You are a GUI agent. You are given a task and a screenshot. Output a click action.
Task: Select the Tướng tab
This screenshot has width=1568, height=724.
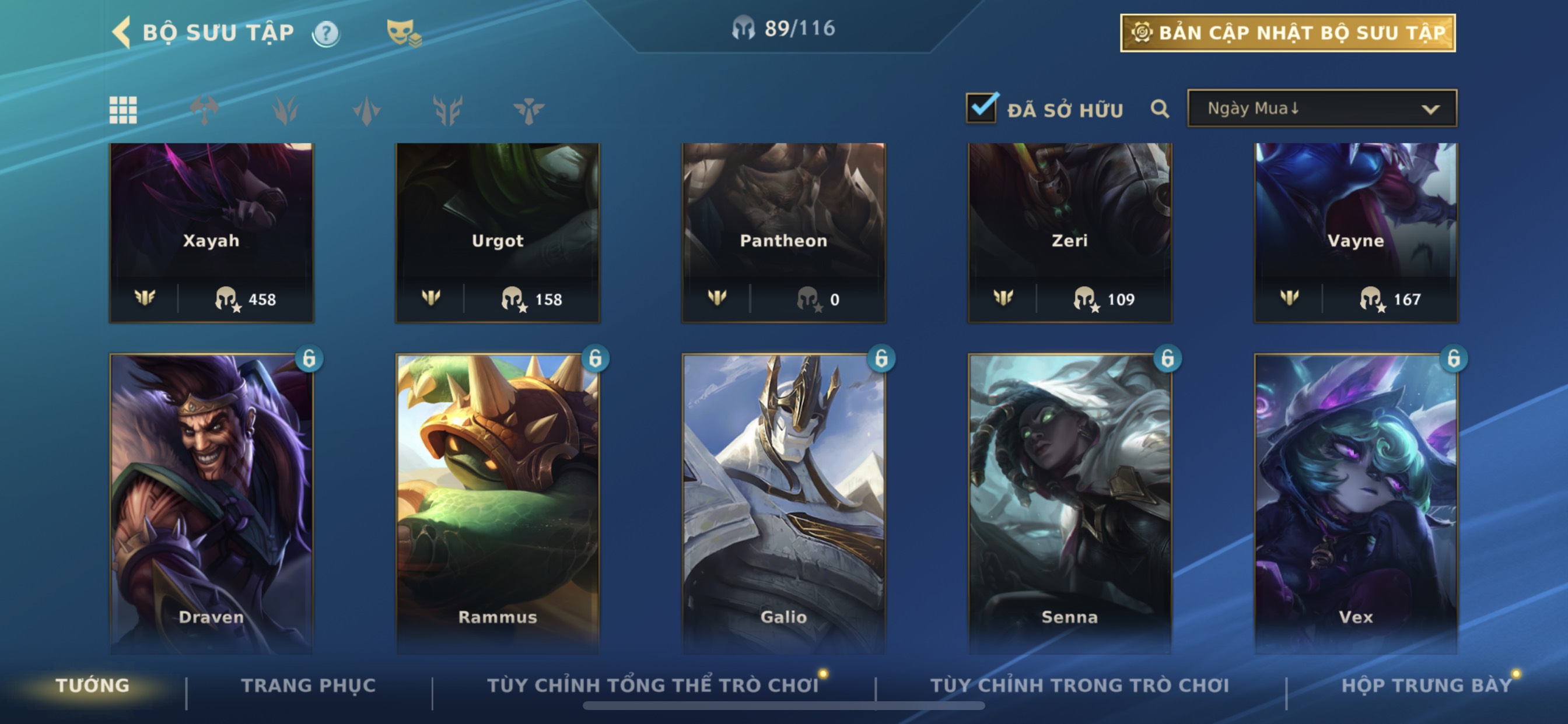pos(93,686)
